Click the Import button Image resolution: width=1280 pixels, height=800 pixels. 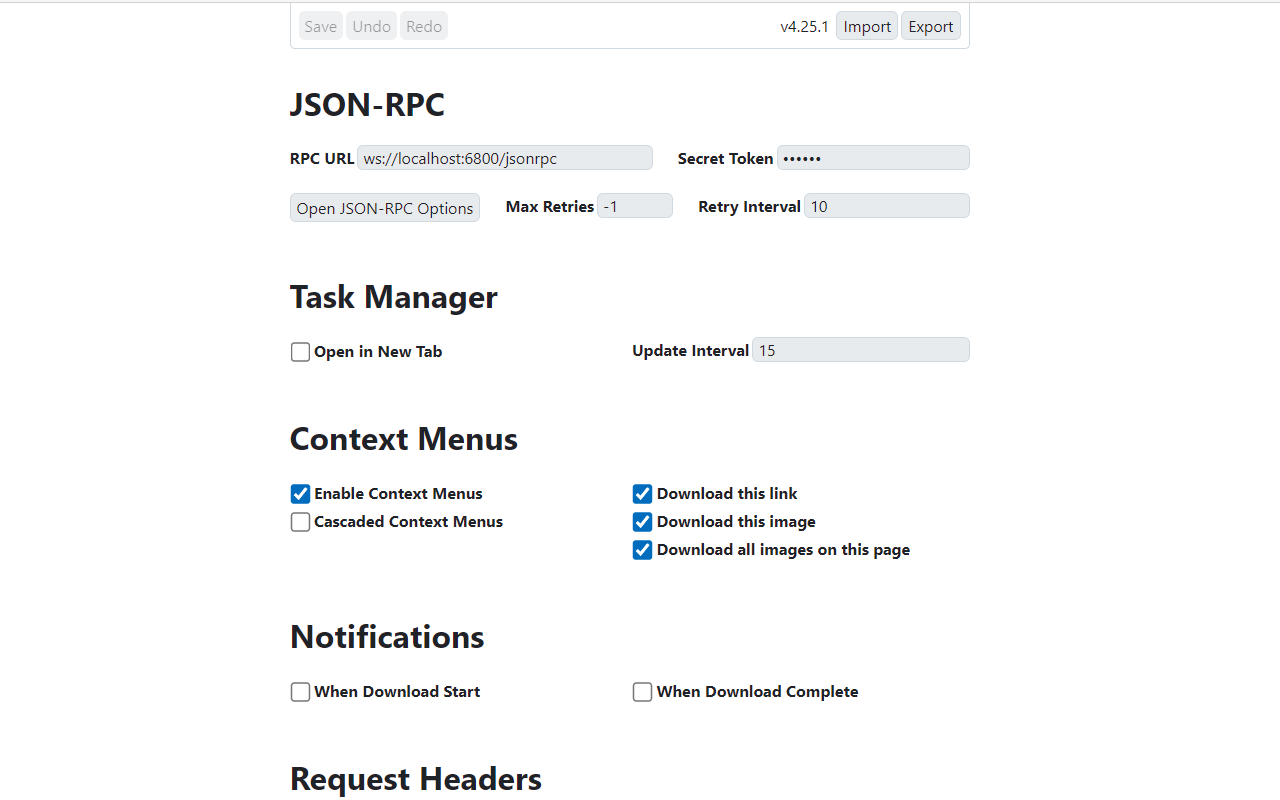866,25
